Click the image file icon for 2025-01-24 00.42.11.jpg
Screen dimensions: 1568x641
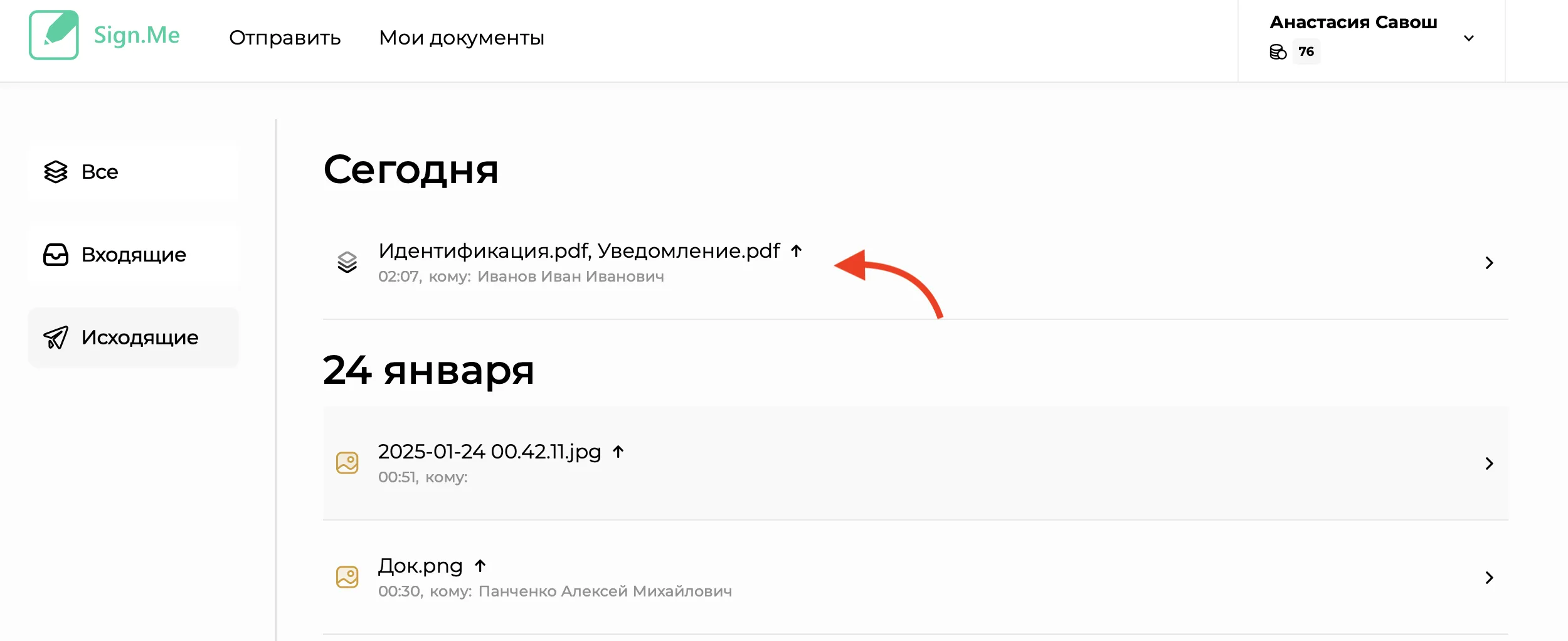(x=347, y=463)
